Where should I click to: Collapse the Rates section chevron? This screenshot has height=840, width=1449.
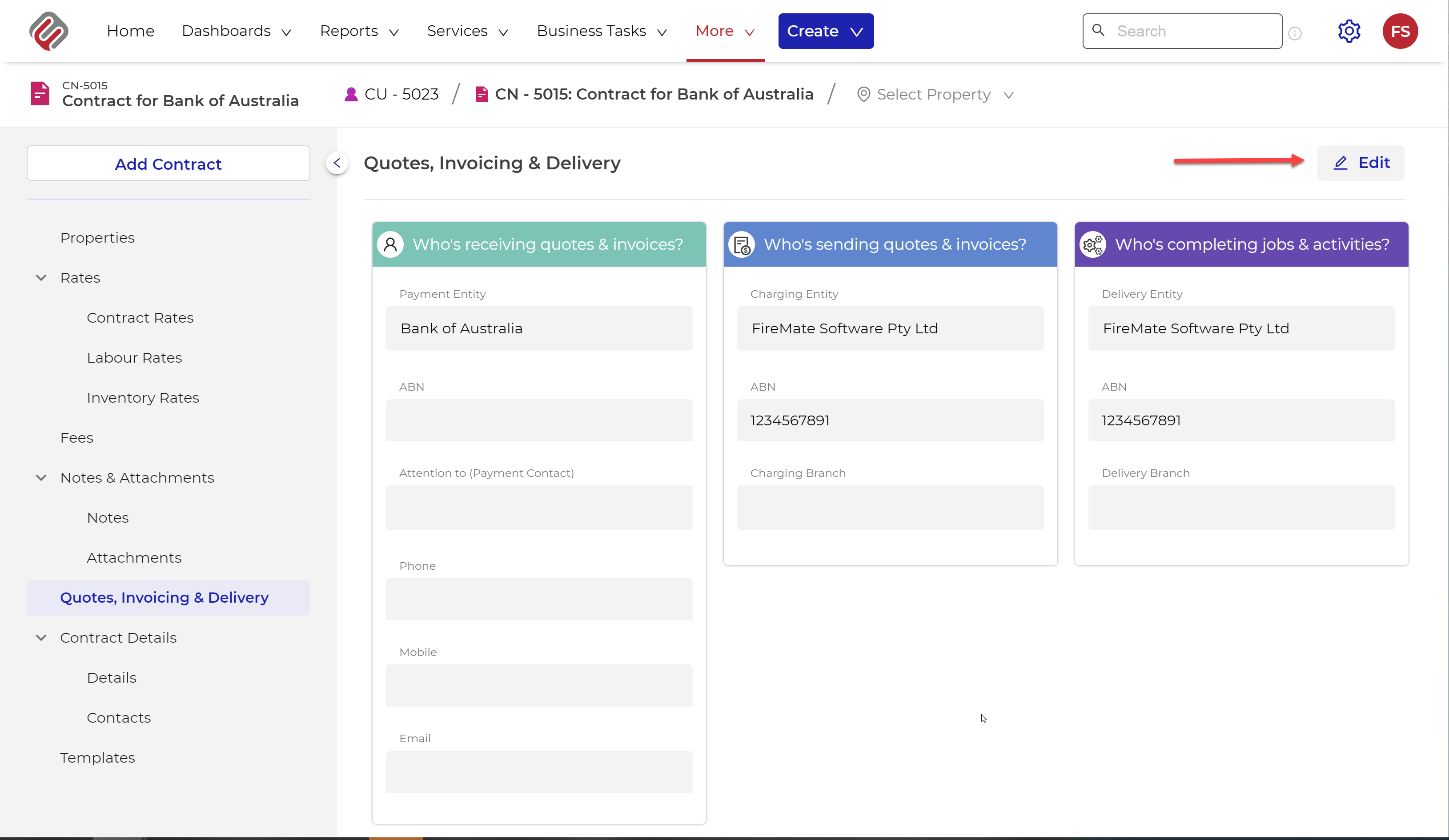41,278
